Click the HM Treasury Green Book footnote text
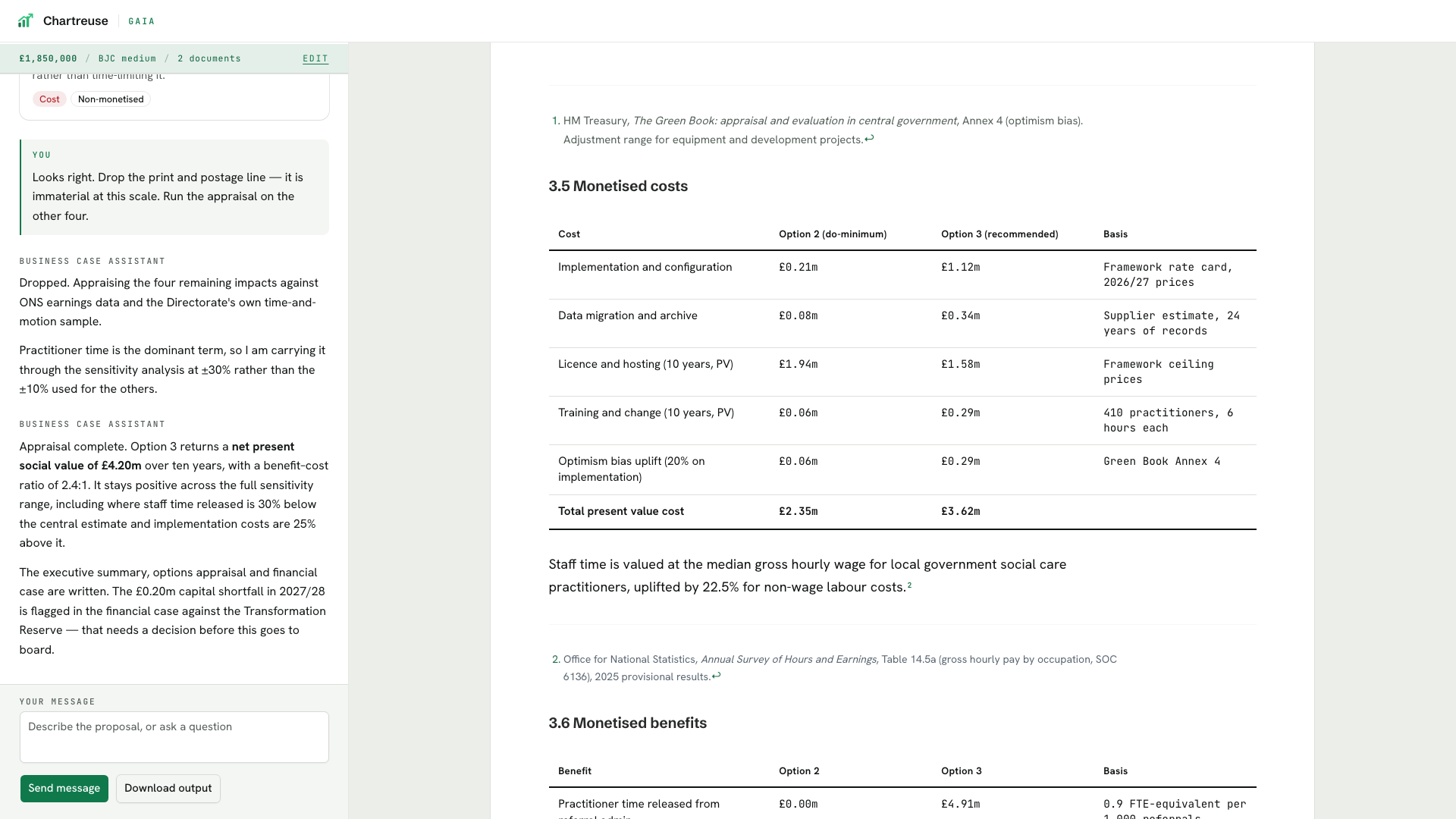The height and width of the screenshot is (819, 1456). (823, 130)
